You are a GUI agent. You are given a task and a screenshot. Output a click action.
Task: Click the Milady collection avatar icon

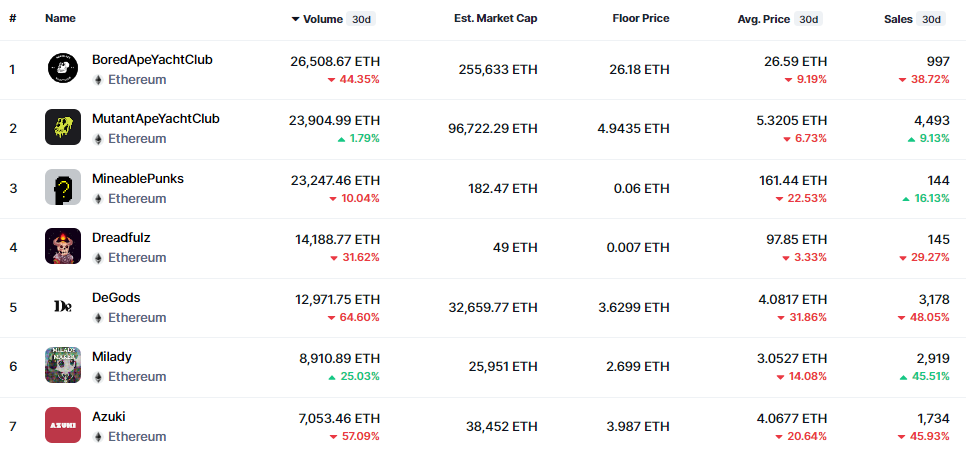pos(63,366)
